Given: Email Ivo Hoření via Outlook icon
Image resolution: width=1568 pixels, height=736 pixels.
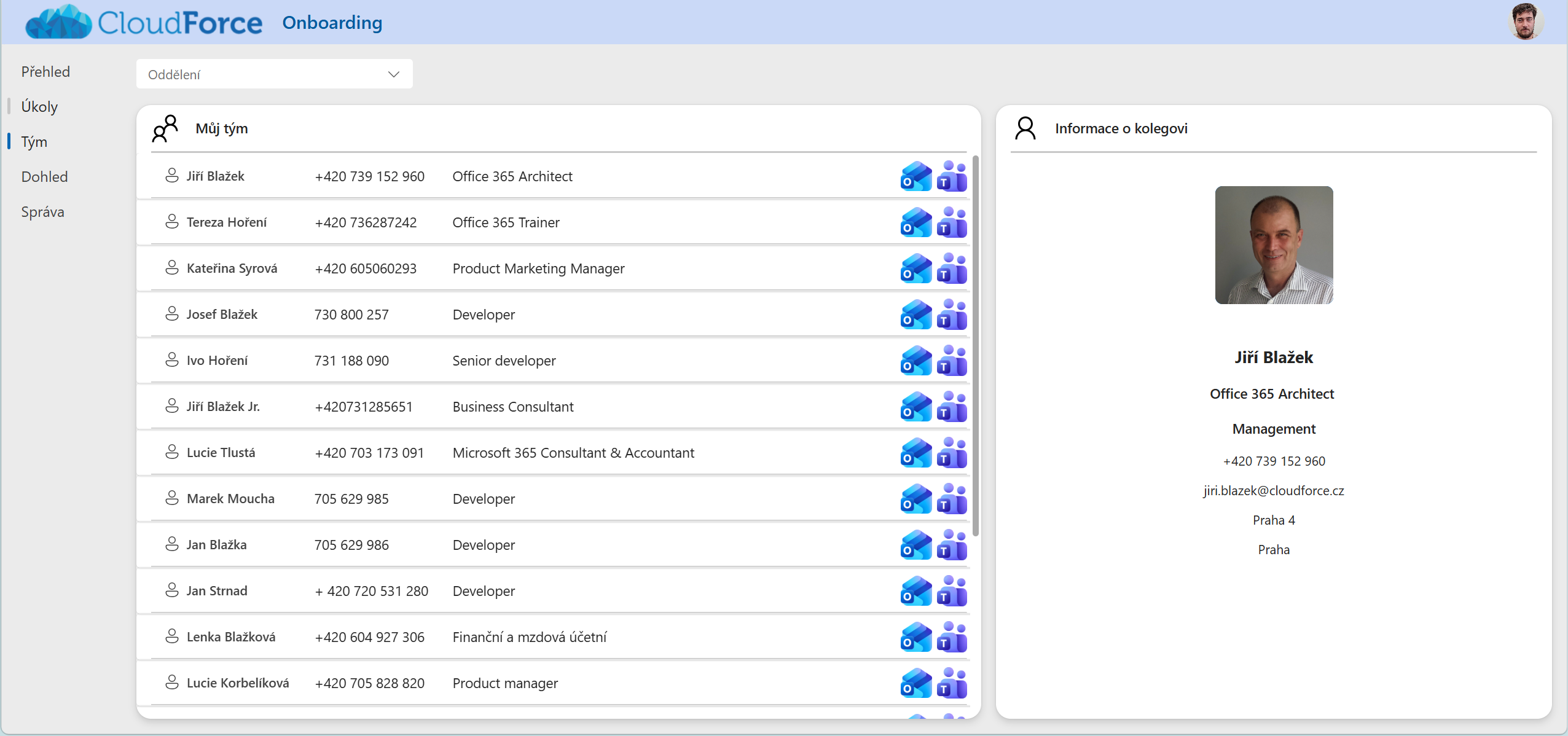Looking at the screenshot, I should click(x=915, y=361).
